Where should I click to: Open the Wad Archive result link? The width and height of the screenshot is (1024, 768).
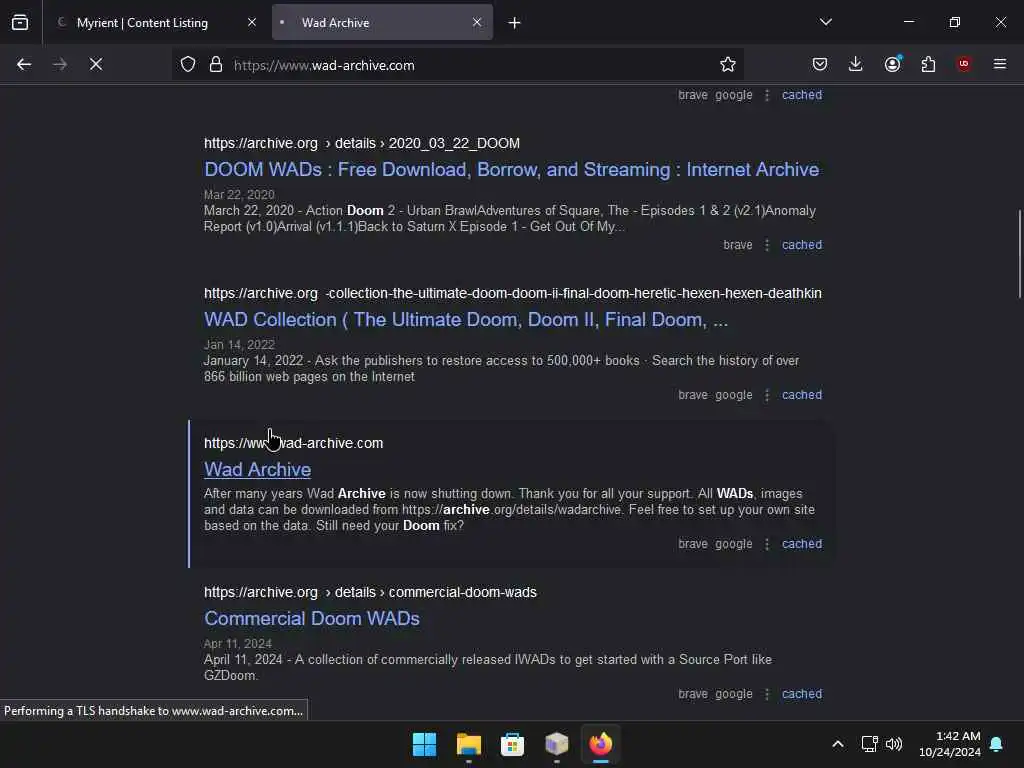pos(257,470)
